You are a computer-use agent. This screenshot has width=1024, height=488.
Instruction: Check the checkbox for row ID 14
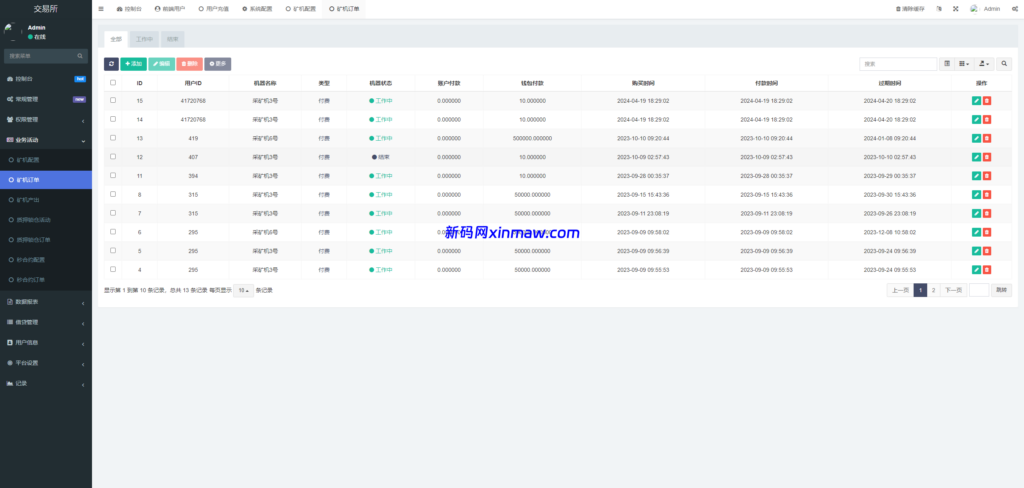tap(113, 119)
